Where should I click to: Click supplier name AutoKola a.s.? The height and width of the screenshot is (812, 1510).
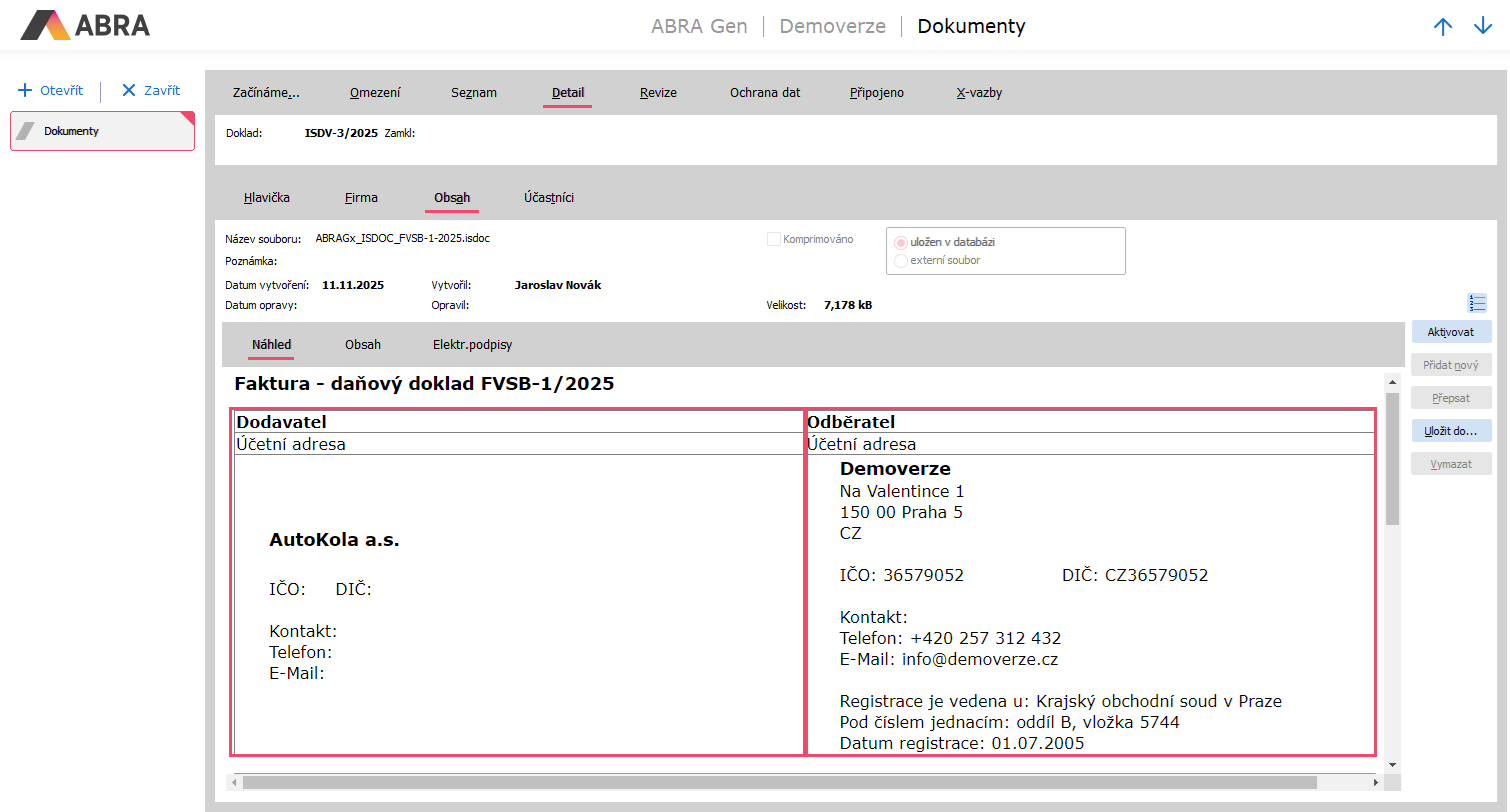coord(334,540)
